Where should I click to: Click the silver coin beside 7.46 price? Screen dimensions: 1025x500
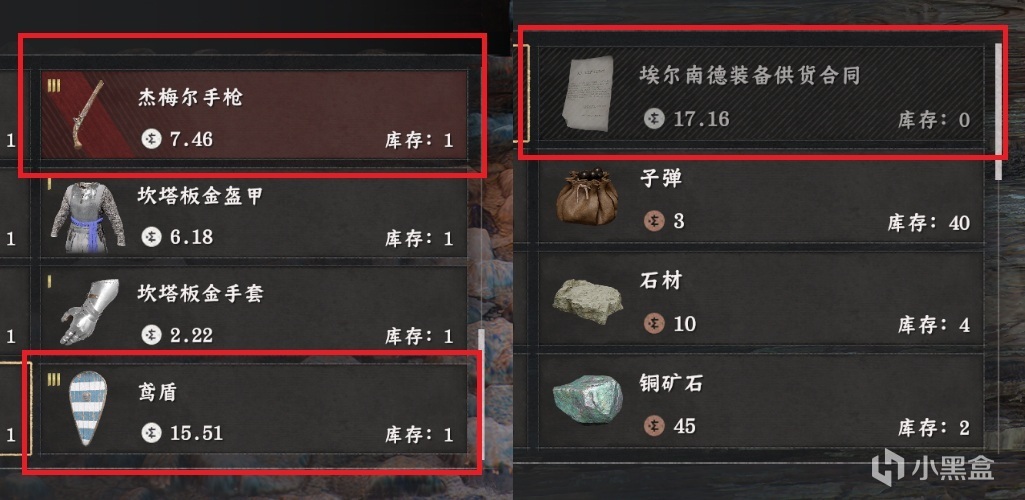[152, 139]
